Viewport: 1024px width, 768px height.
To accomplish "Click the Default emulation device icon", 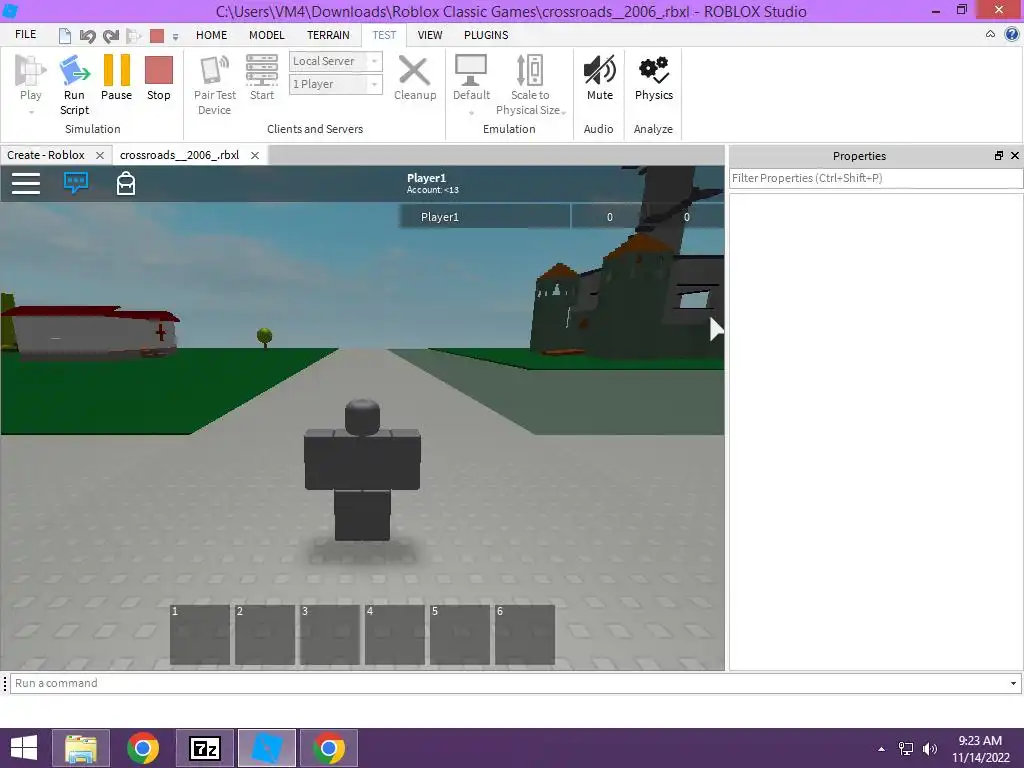I will [x=471, y=71].
